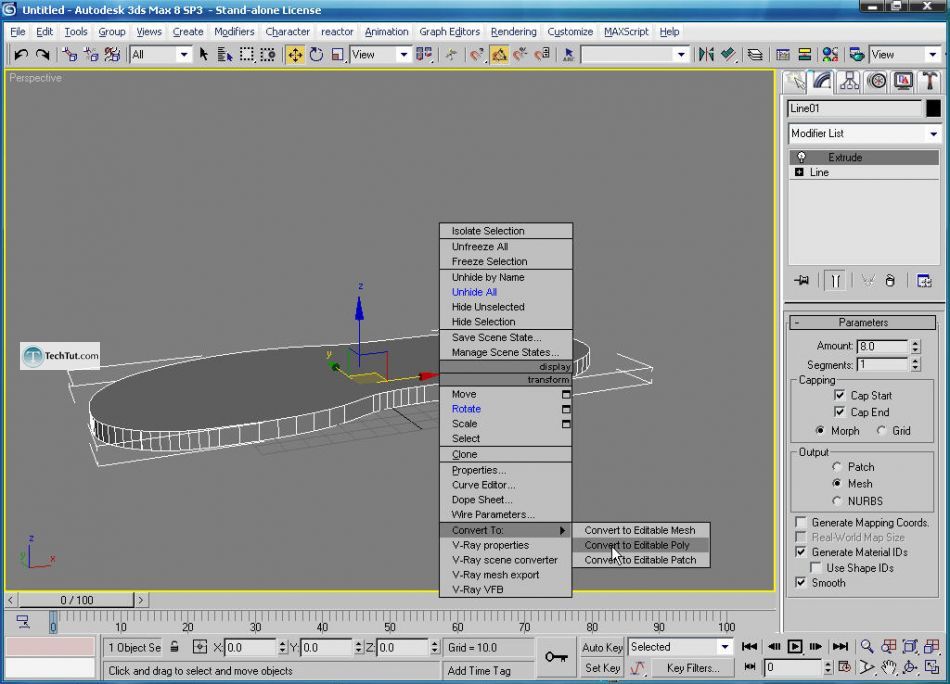Open the Utilities hammer panel tab
Screen dimensions: 950x684
coord(929,82)
